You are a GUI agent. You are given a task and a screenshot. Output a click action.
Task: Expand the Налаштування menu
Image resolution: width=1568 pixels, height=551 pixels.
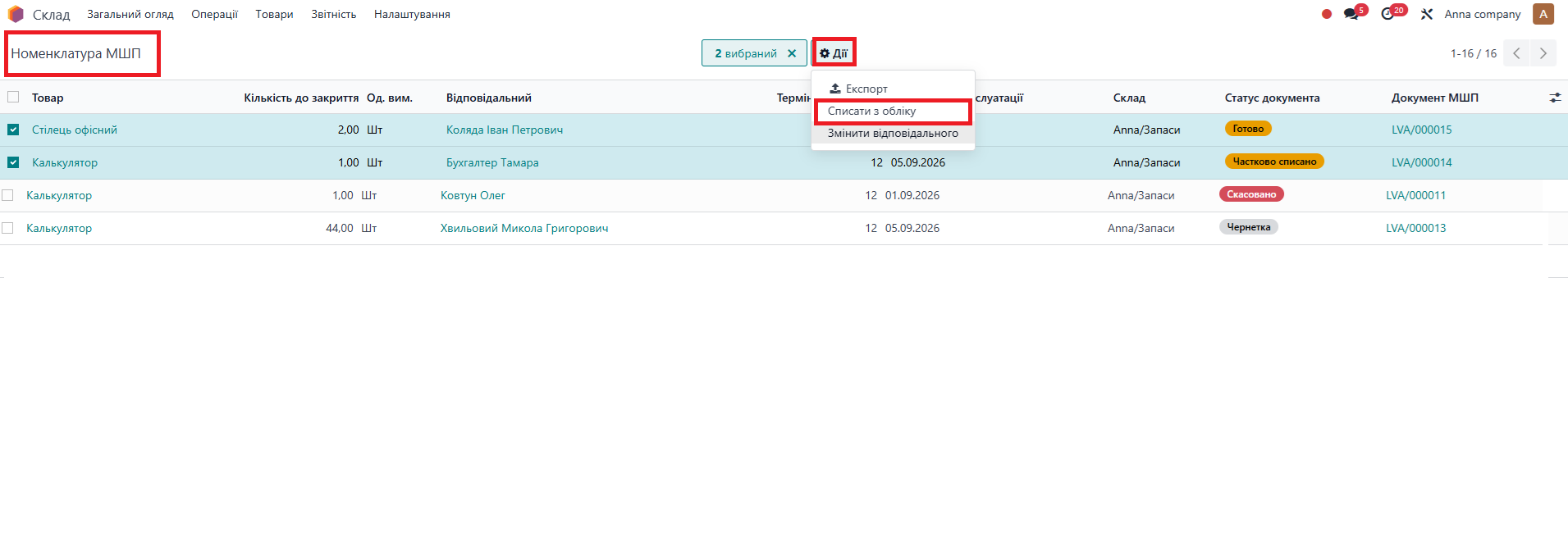(412, 14)
